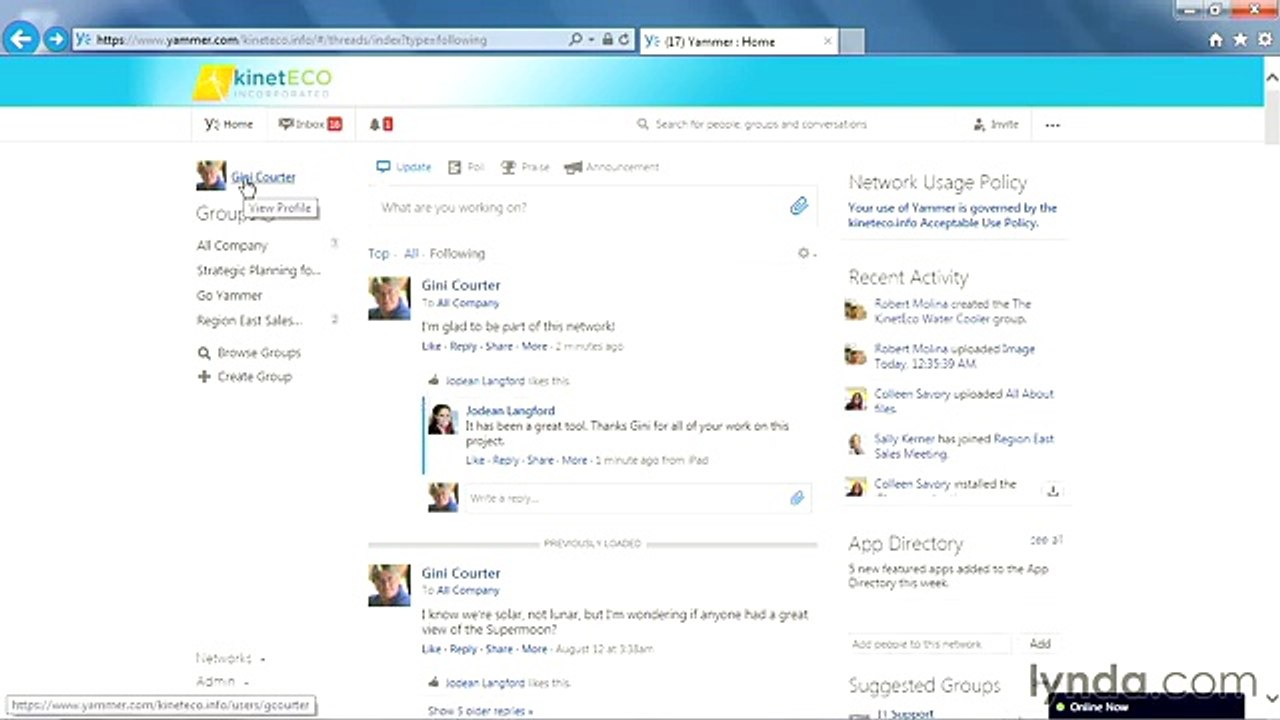
Task: Open the Inbox with 16 messages
Action: pos(310,124)
